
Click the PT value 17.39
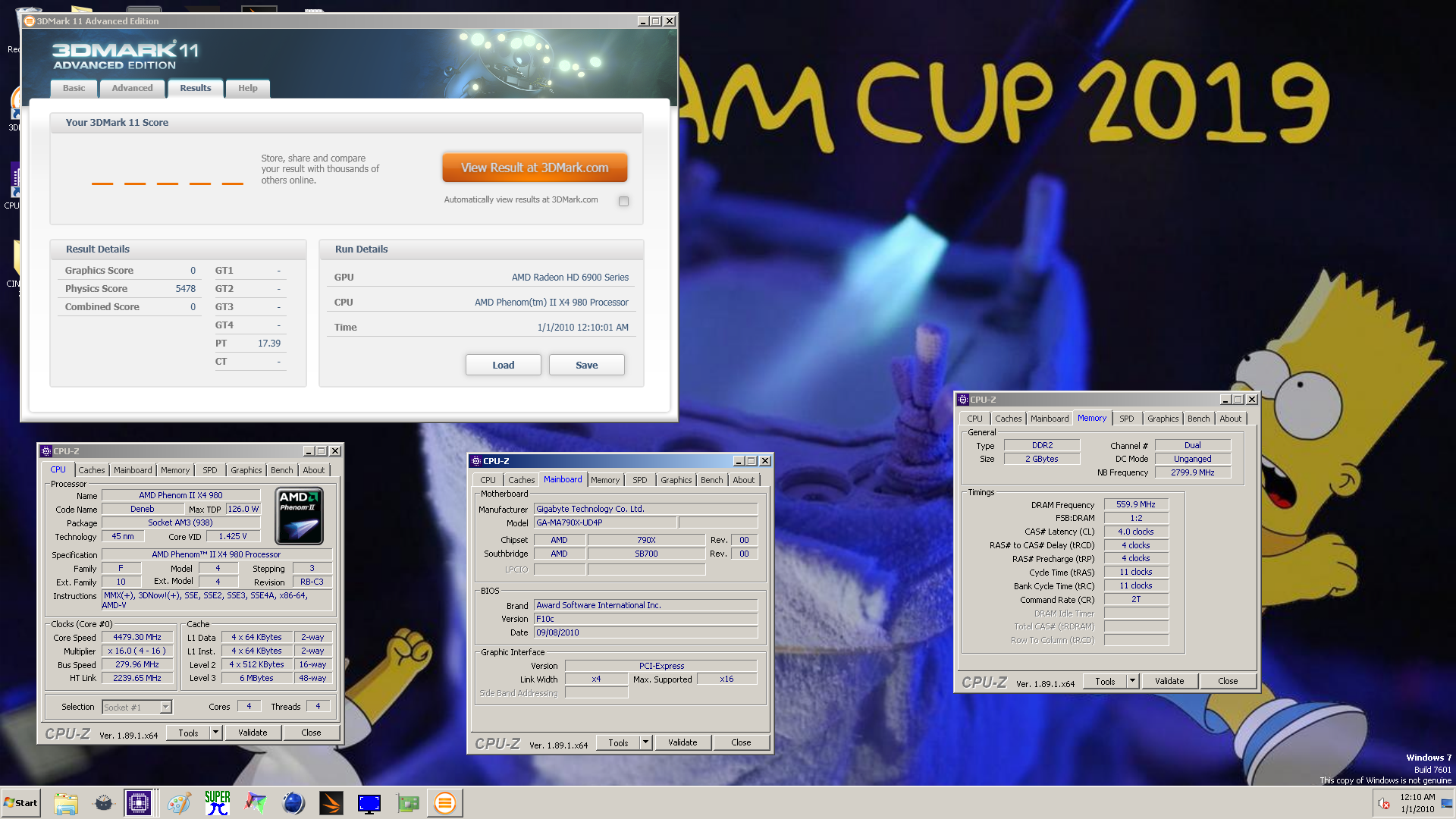pyautogui.click(x=269, y=344)
